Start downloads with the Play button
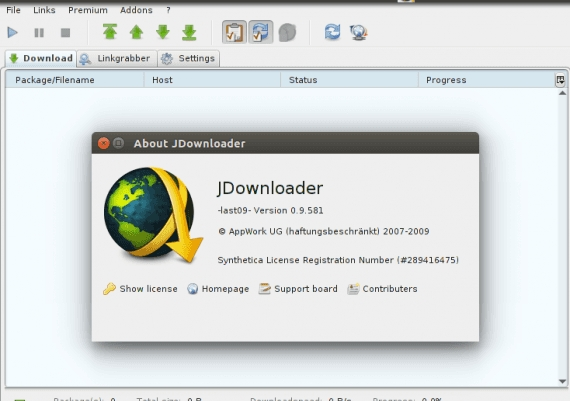 12,33
